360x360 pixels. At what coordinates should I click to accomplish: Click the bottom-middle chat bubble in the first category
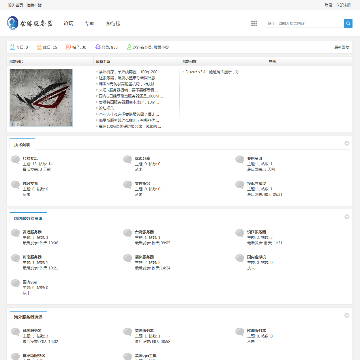click(x=127, y=185)
